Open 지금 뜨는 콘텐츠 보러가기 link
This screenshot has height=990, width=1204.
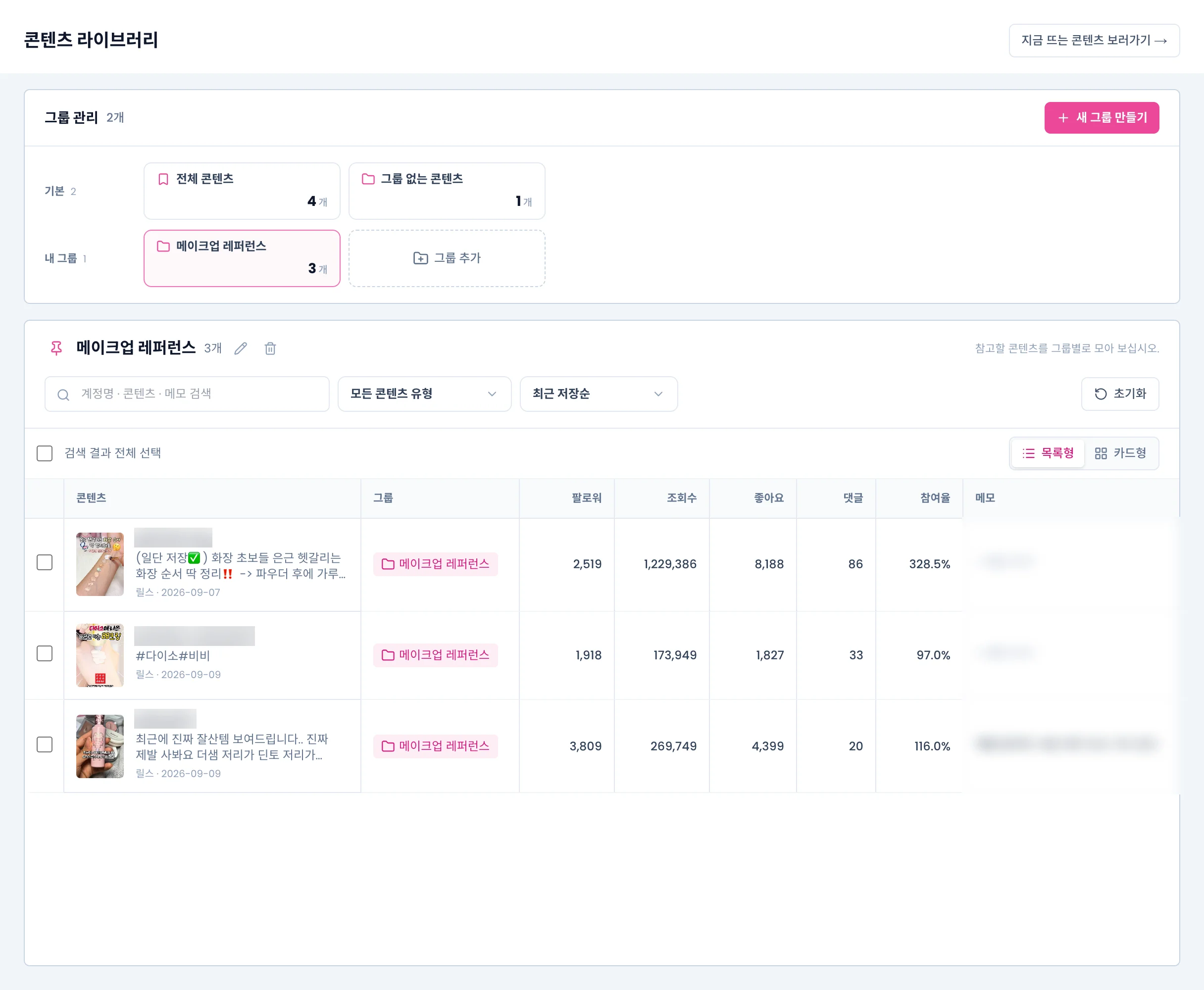1094,41
